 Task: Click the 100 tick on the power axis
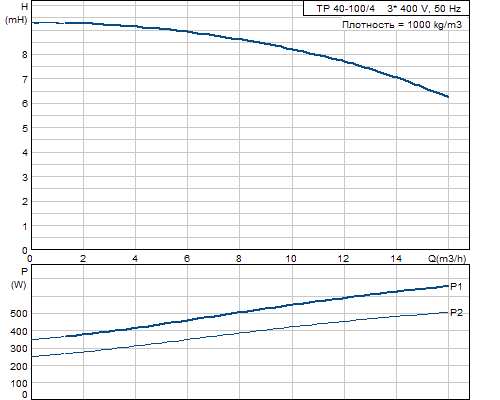[x=19, y=384]
